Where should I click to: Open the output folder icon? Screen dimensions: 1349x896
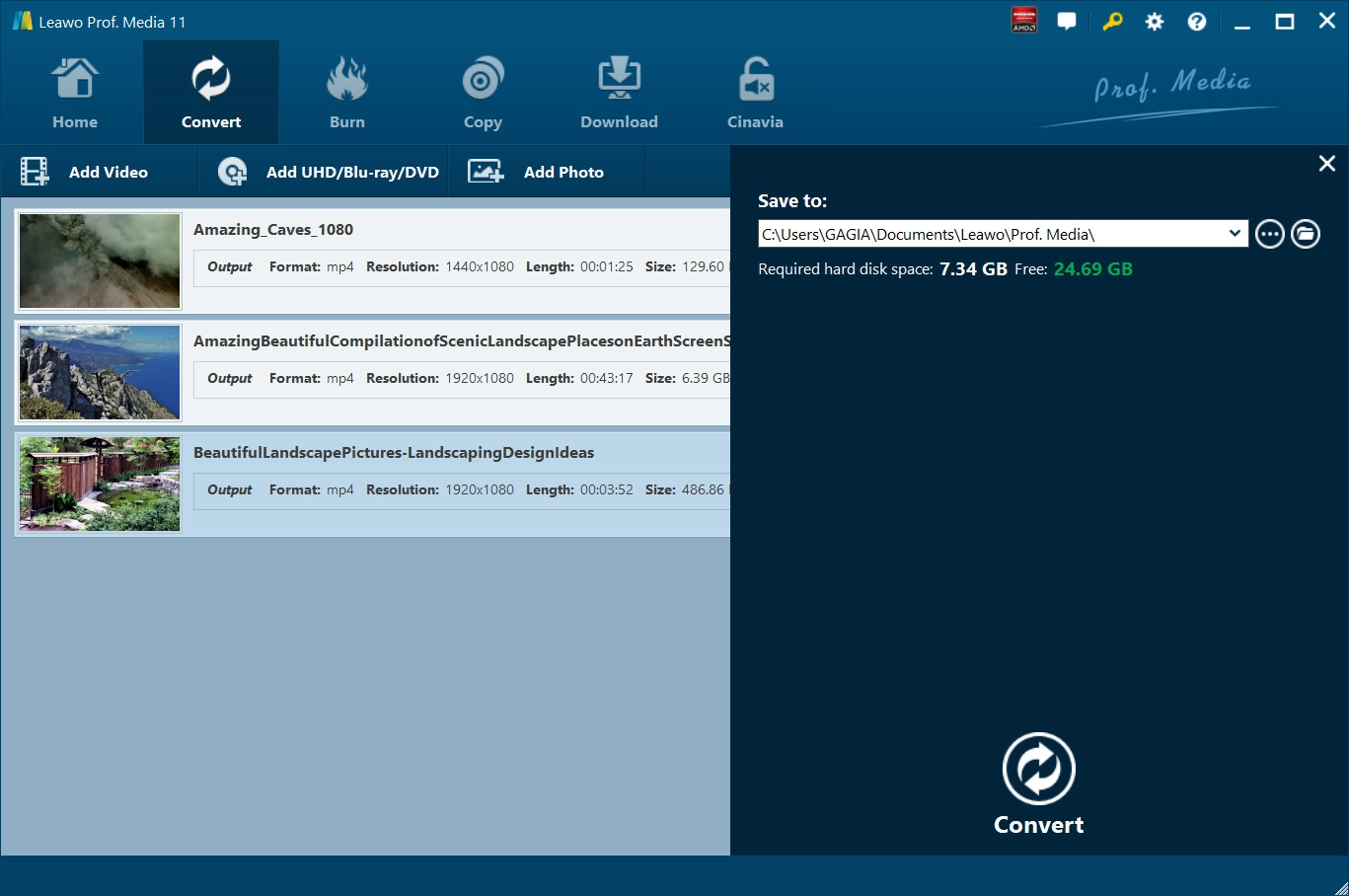pos(1305,234)
